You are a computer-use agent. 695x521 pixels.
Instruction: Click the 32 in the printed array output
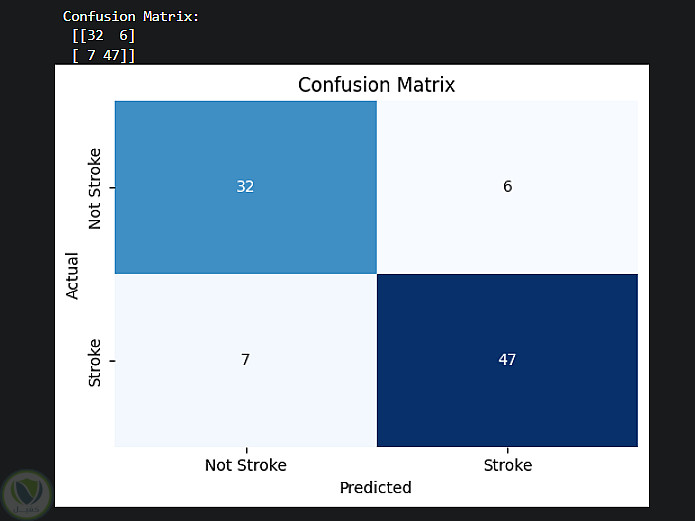[x=96, y=36]
